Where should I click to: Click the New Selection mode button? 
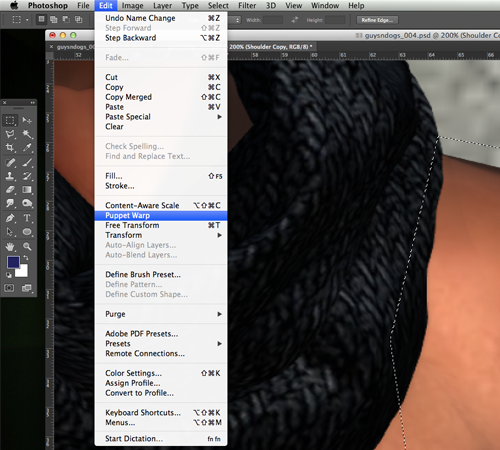[x=41, y=19]
